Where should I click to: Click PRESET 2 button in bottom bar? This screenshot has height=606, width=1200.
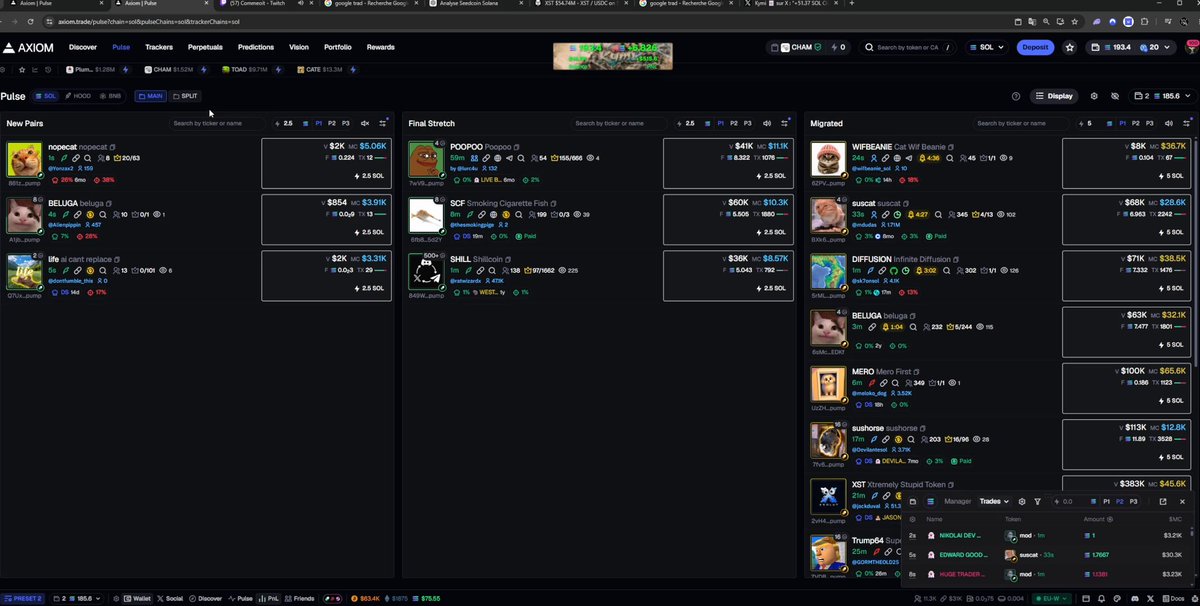(23, 598)
